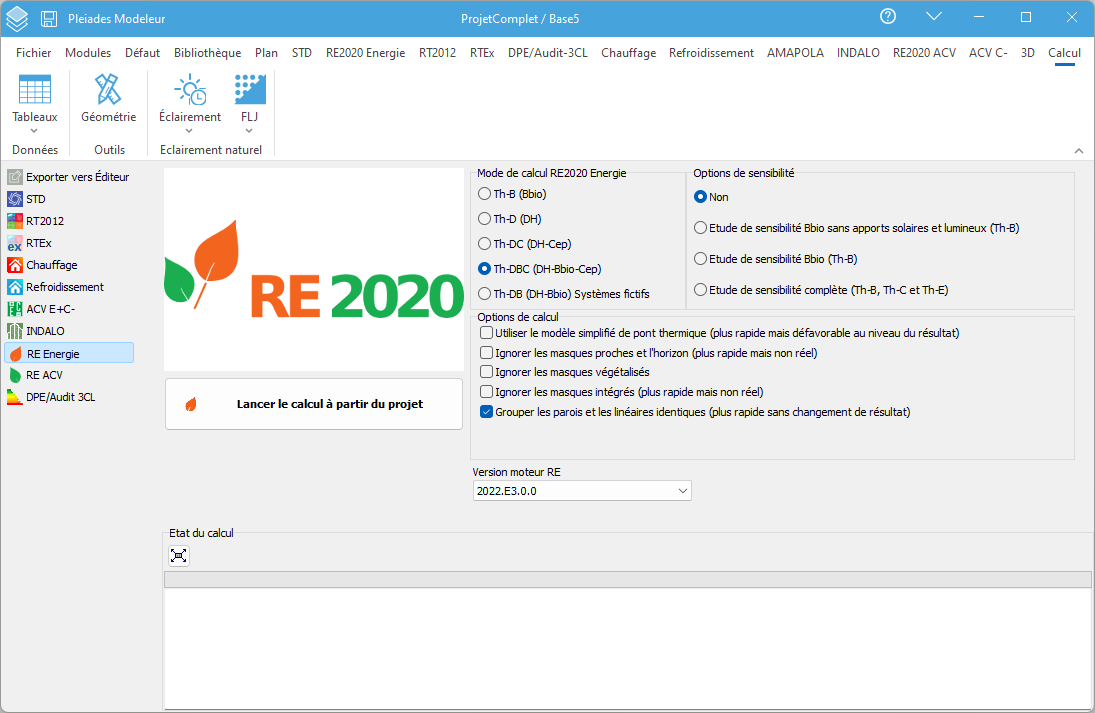
Task: Select Refroidissement in the sidebar list
Action: point(55,287)
